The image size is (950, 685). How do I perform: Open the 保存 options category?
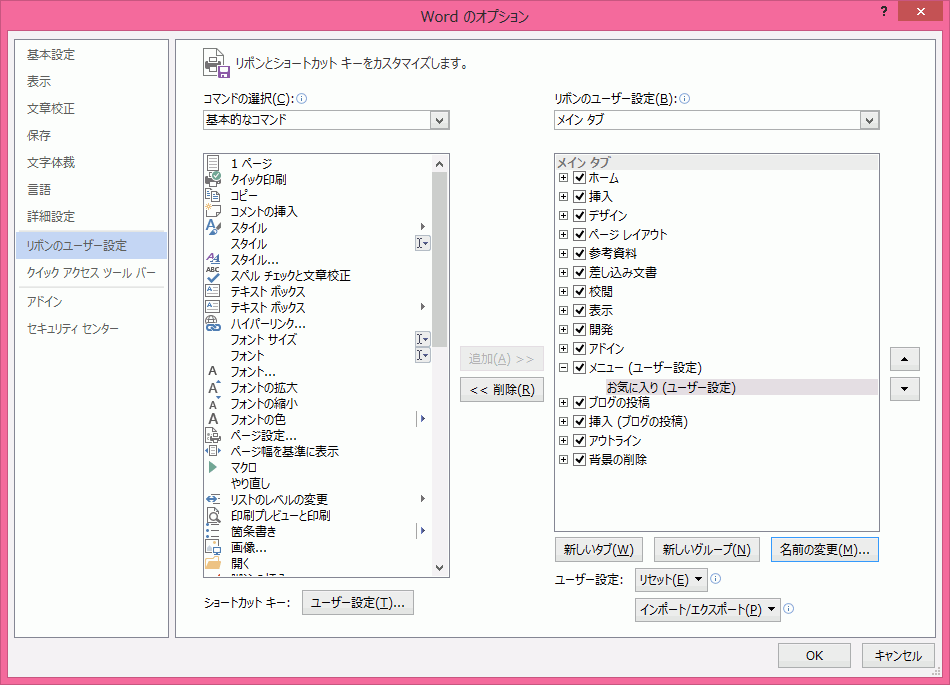(x=39, y=135)
